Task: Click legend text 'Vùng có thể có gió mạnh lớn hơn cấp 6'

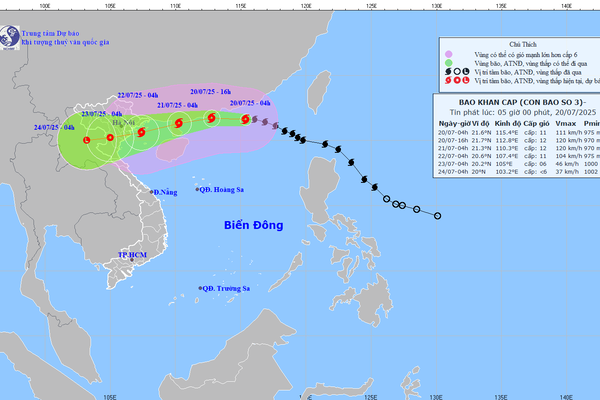Action: click(x=526, y=55)
